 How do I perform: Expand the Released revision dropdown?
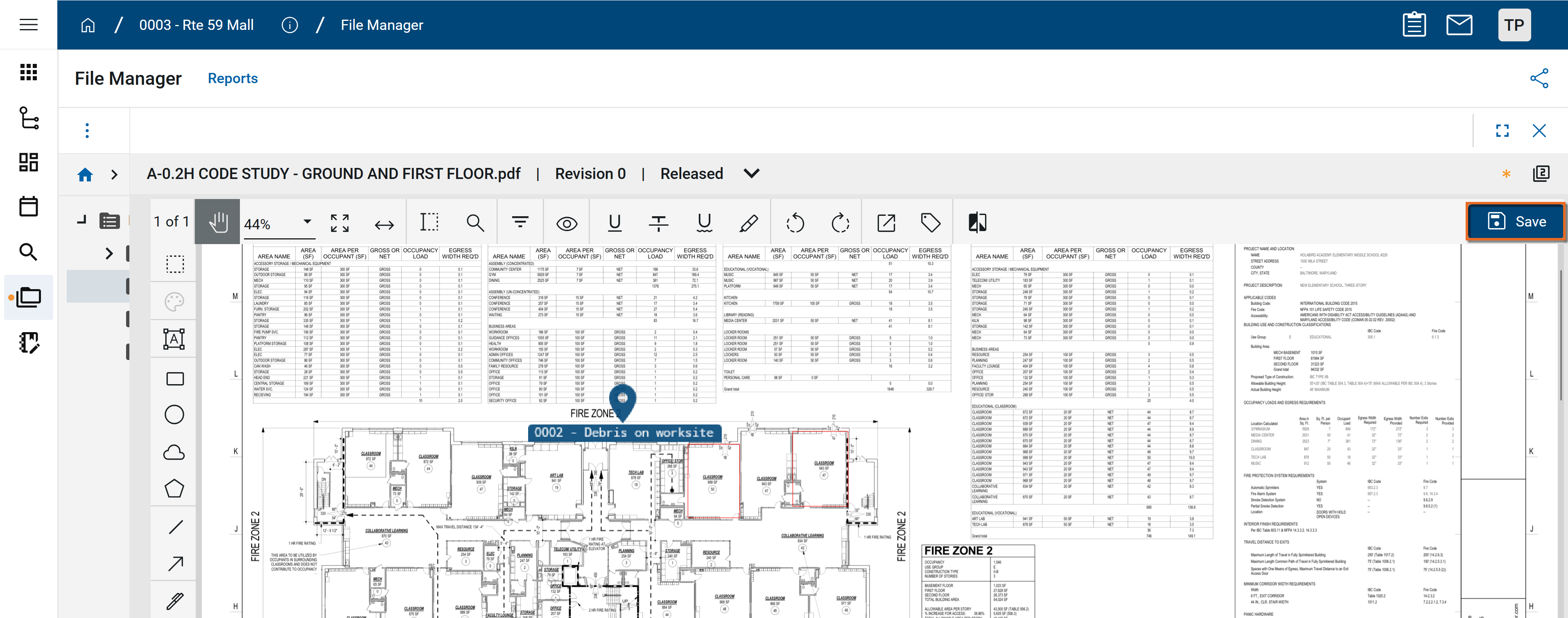point(751,174)
